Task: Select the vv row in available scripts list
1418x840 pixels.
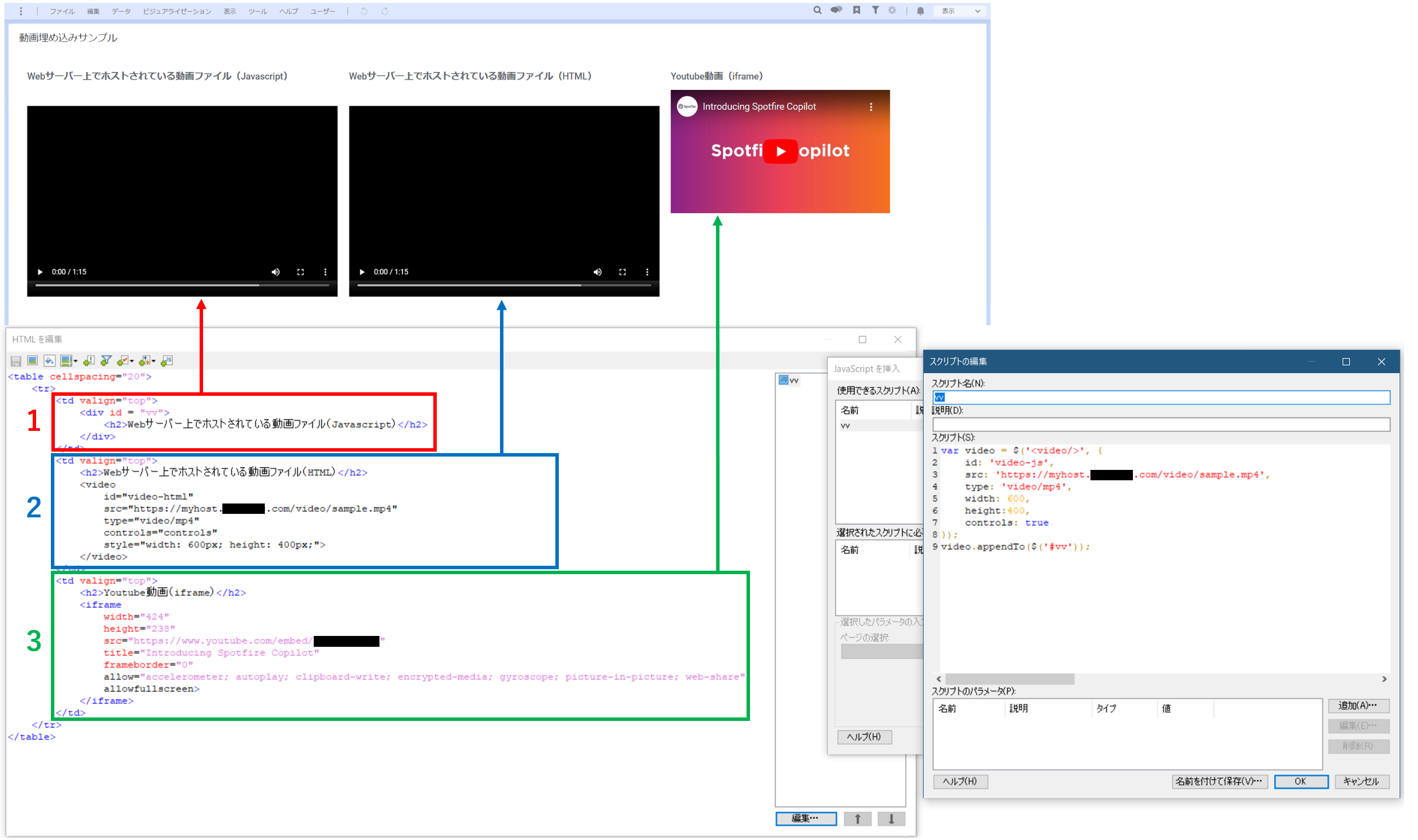Action: (x=879, y=425)
